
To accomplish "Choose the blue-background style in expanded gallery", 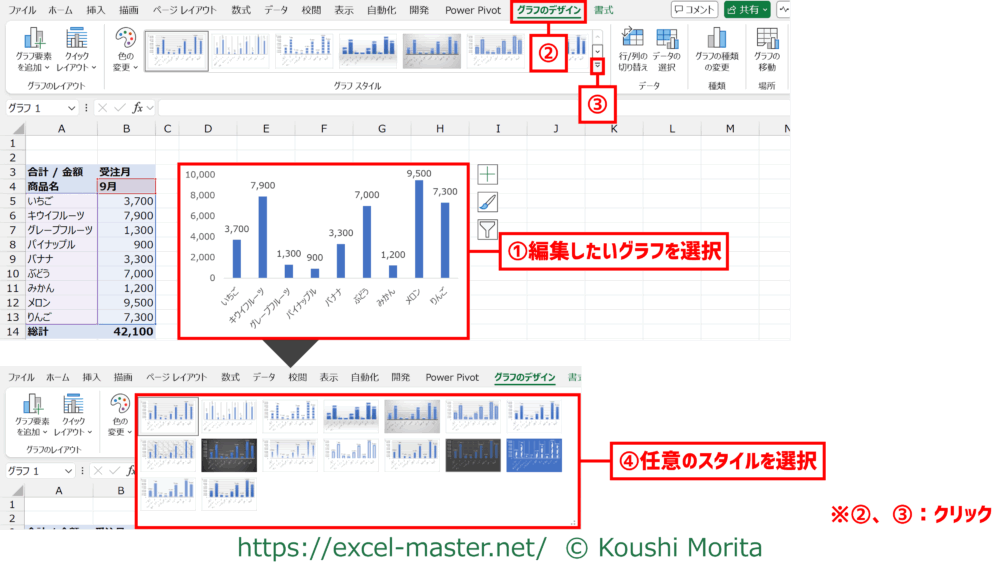I will coord(534,455).
